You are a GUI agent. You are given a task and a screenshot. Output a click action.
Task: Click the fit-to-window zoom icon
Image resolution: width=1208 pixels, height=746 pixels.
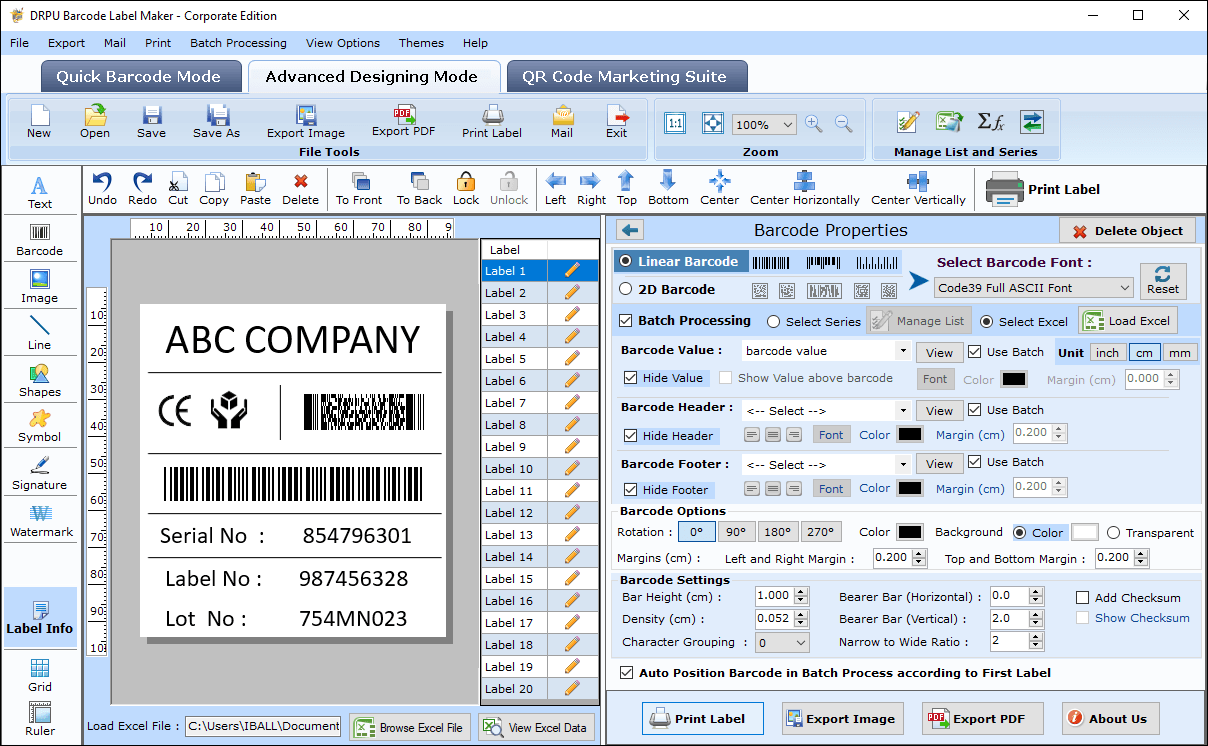click(x=712, y=123)
